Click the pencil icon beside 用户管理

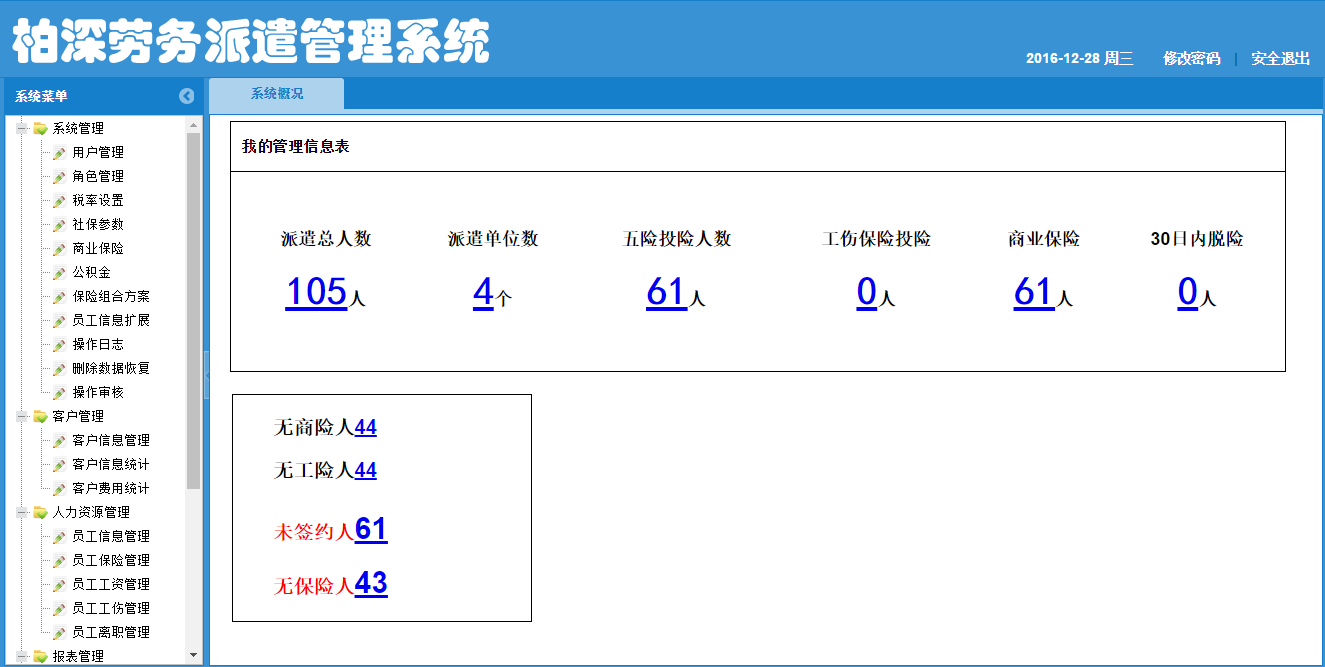pos(60,153)
